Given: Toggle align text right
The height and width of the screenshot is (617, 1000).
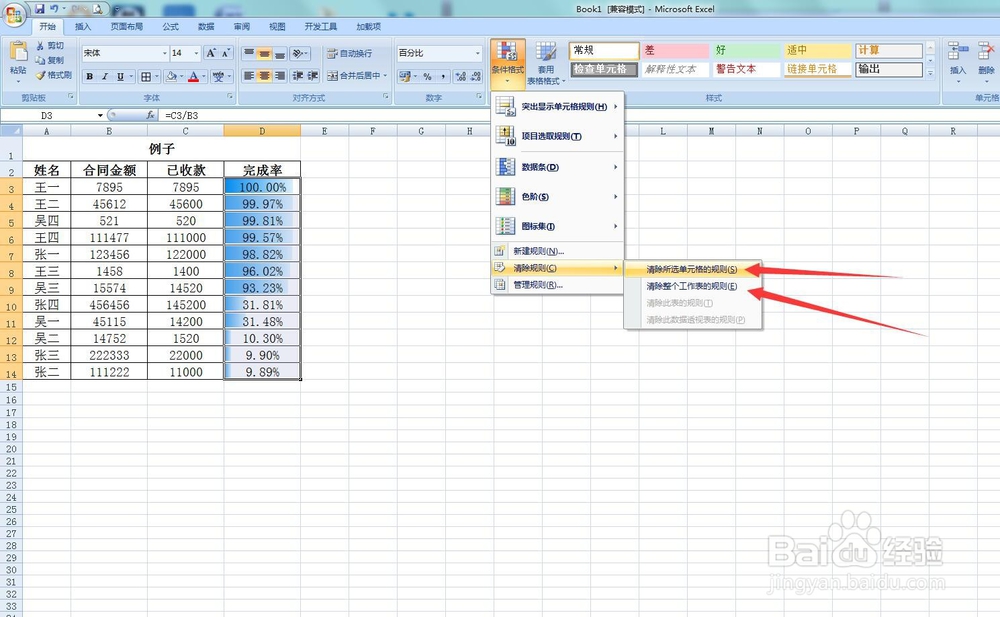Looking at the screenshot, I should pyautogui.click(x=279, y=76).
